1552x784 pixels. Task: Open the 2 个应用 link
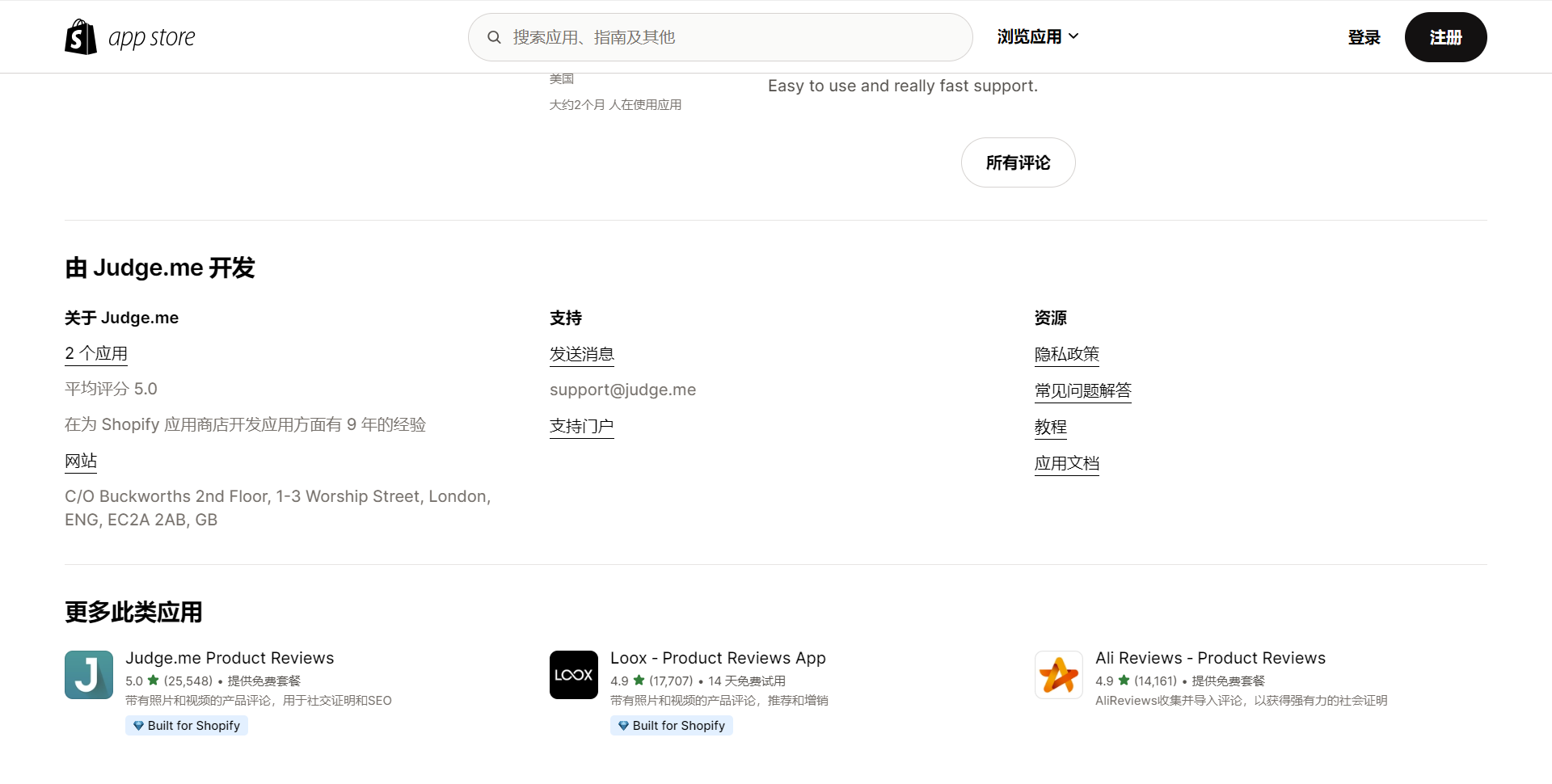point(96,353)
